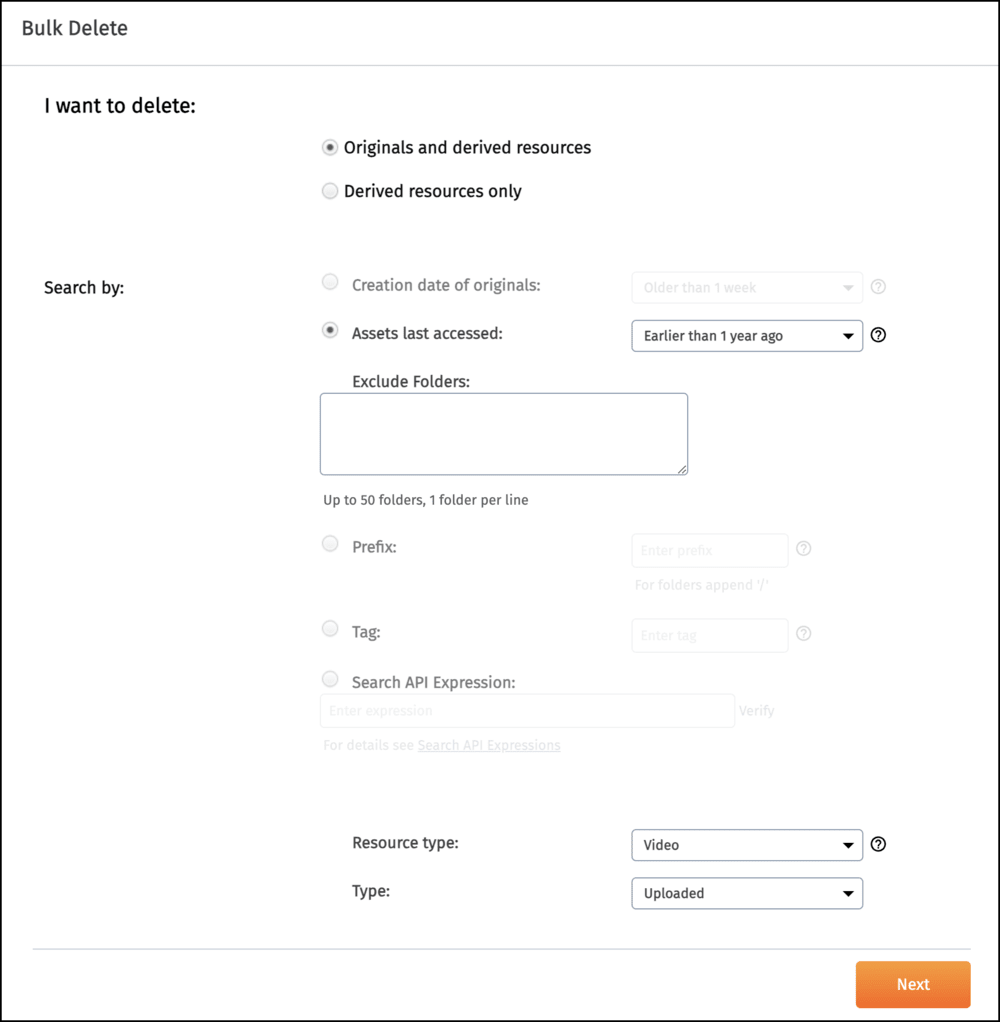Image resolution: width=1000 pixels, height=1022 pixels.
Task: Change the Type dropdown from Uploaded
Action: pos(746,893)
